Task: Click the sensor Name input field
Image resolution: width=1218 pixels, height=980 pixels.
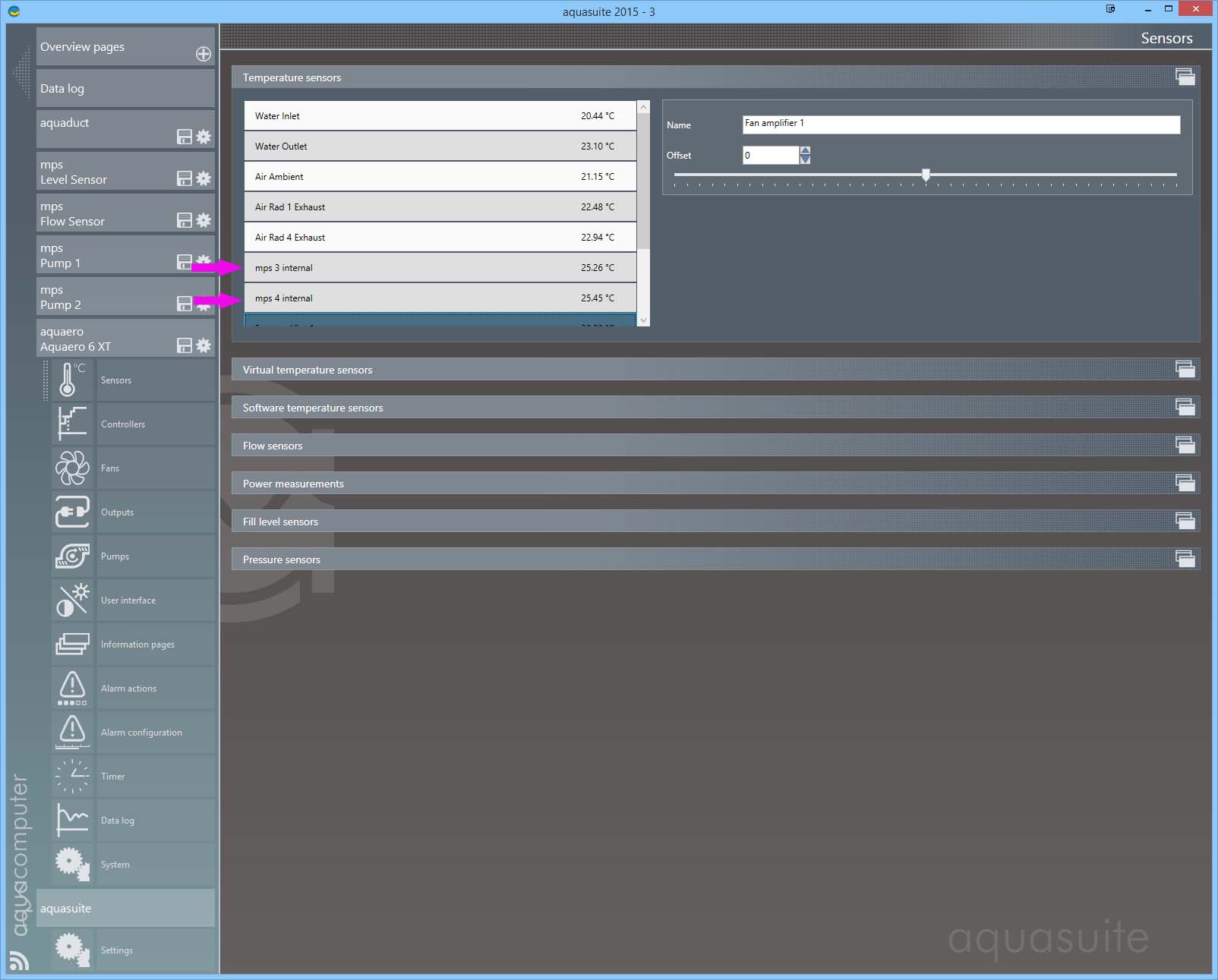Action: (x=961, y=124)
